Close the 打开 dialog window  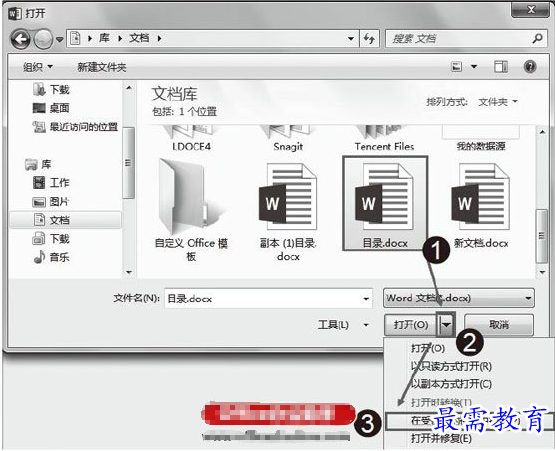[530, 10]
